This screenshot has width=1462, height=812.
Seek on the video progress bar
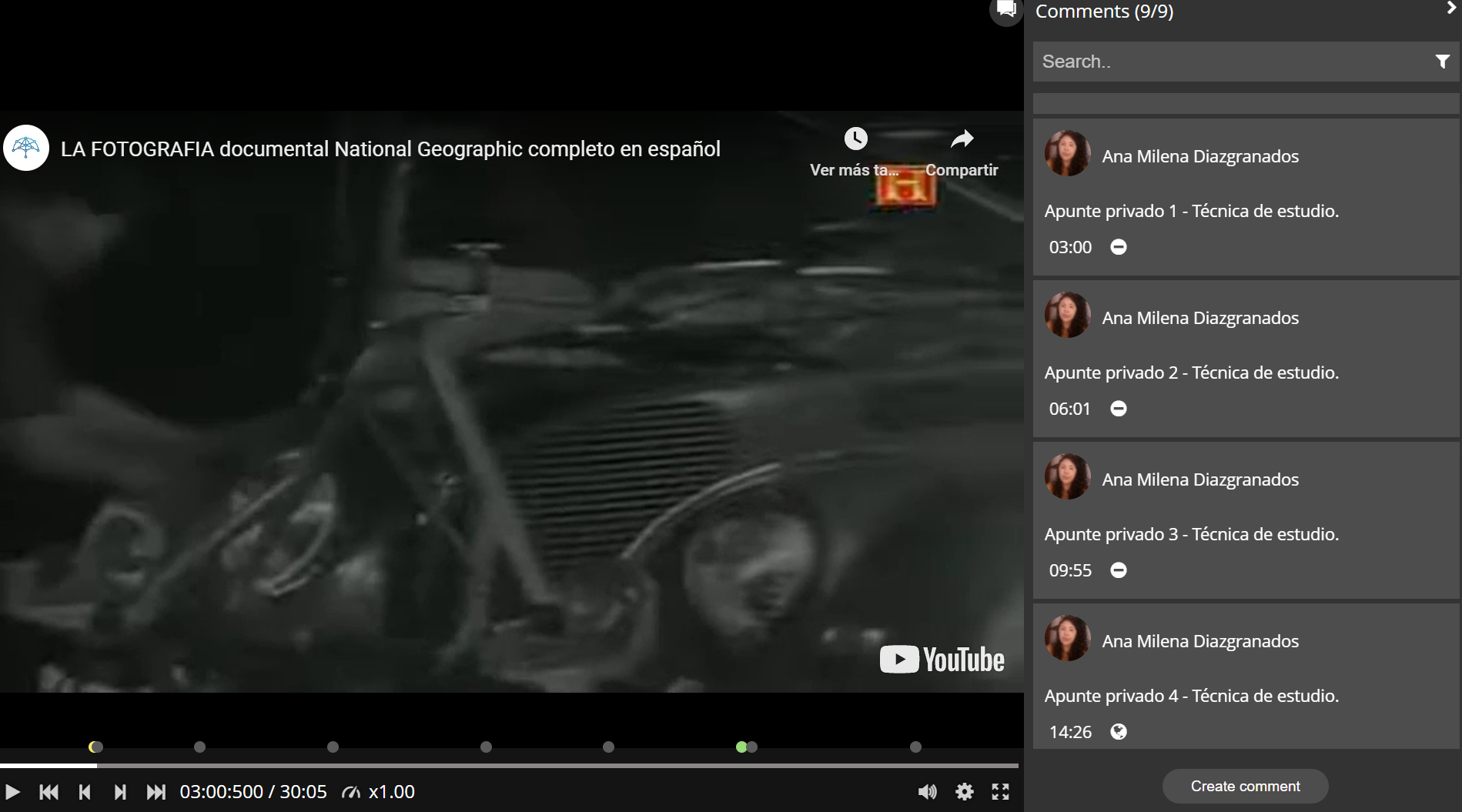(x=509, y=766)
